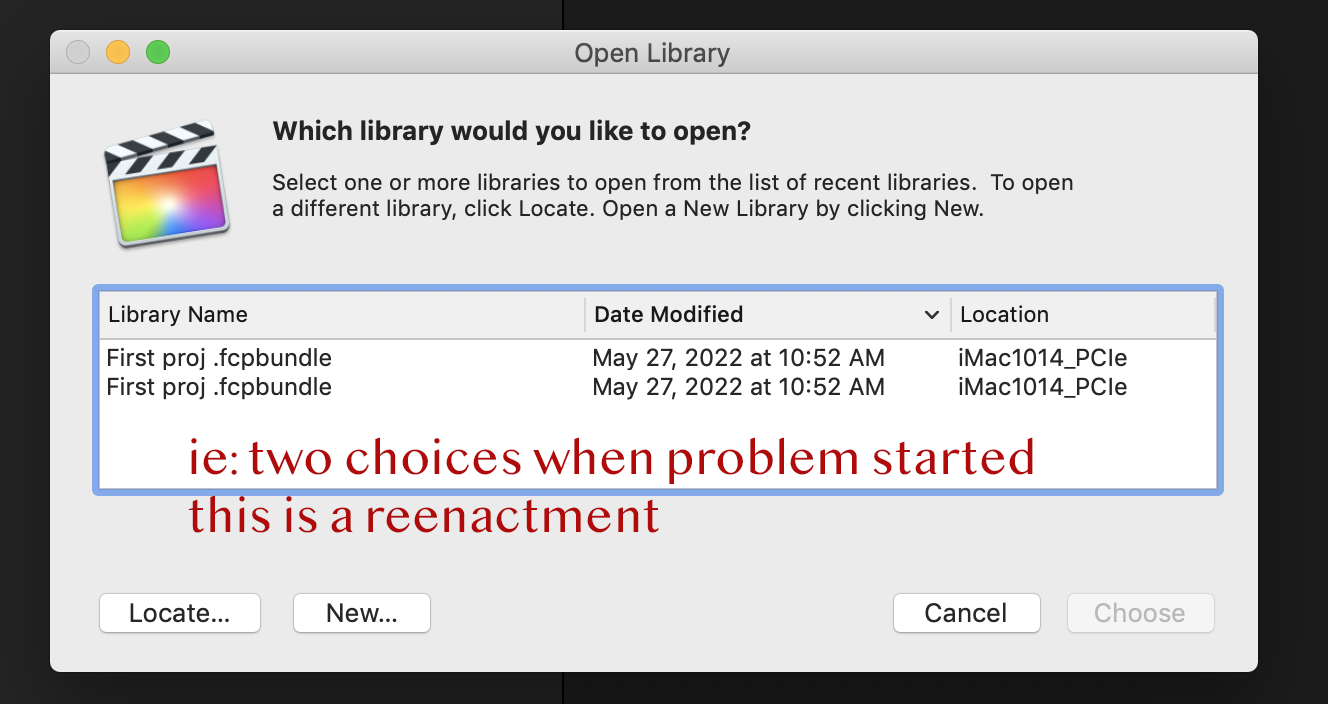Click the Open Library title bar text
The width and height of the screenshot is (1328, 704).
click(652, 53)
